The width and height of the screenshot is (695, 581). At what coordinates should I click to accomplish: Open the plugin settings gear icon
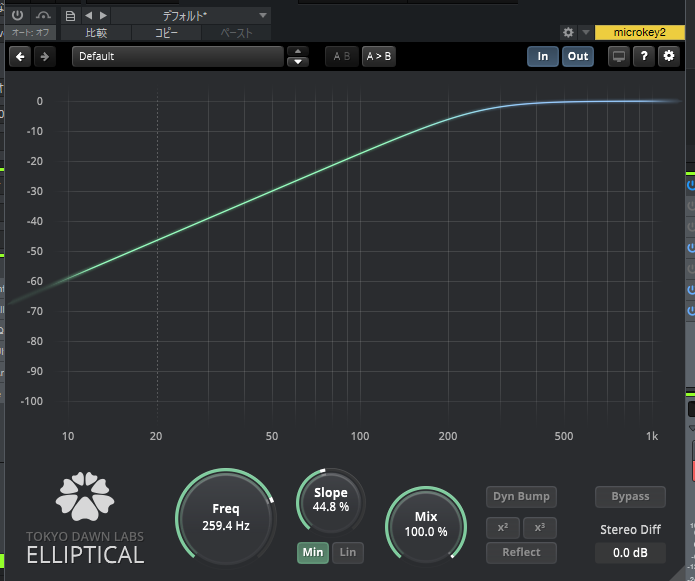point(669,57)
